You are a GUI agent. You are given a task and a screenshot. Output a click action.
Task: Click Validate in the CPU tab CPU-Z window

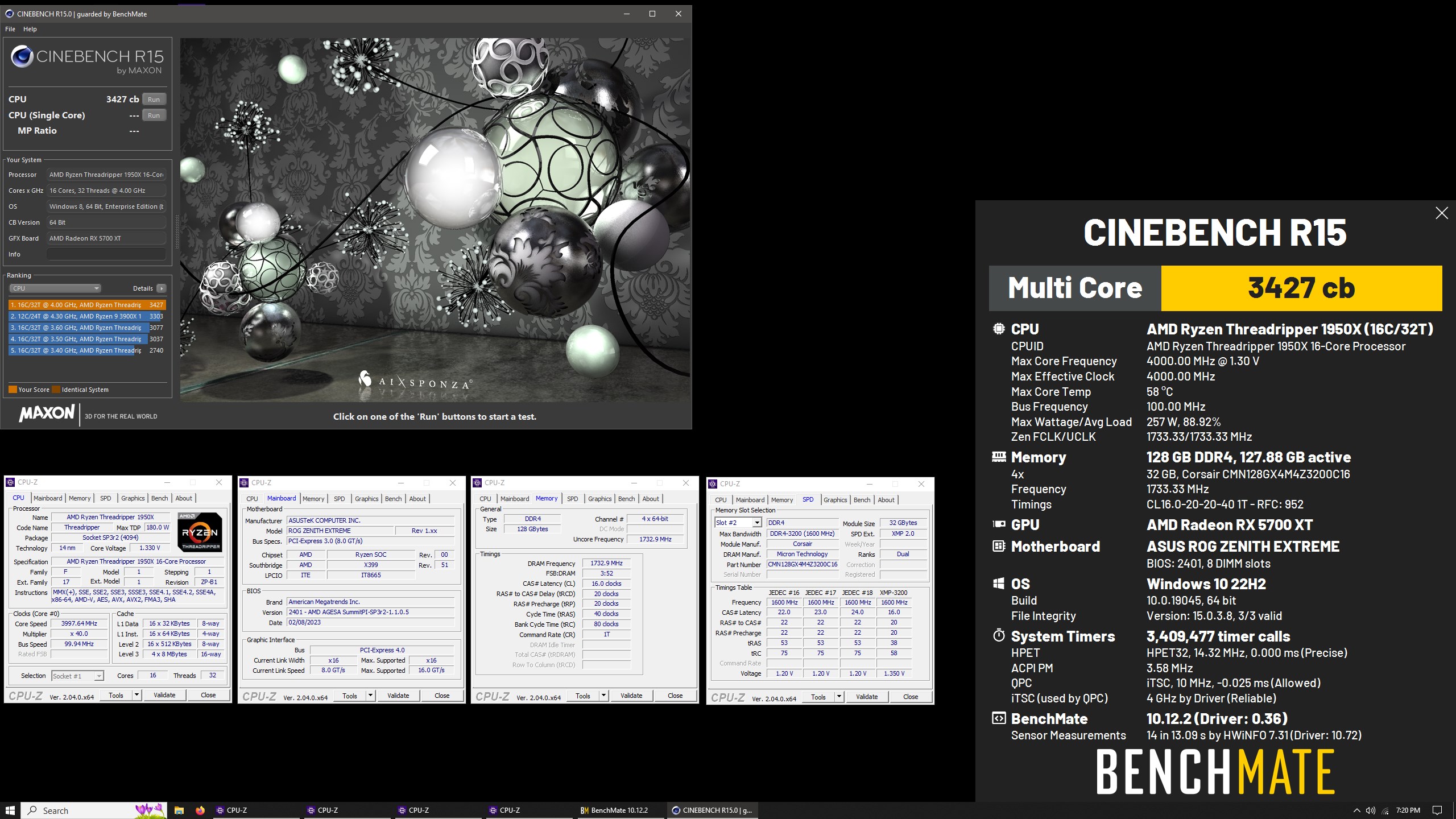[x=164, y=695]
